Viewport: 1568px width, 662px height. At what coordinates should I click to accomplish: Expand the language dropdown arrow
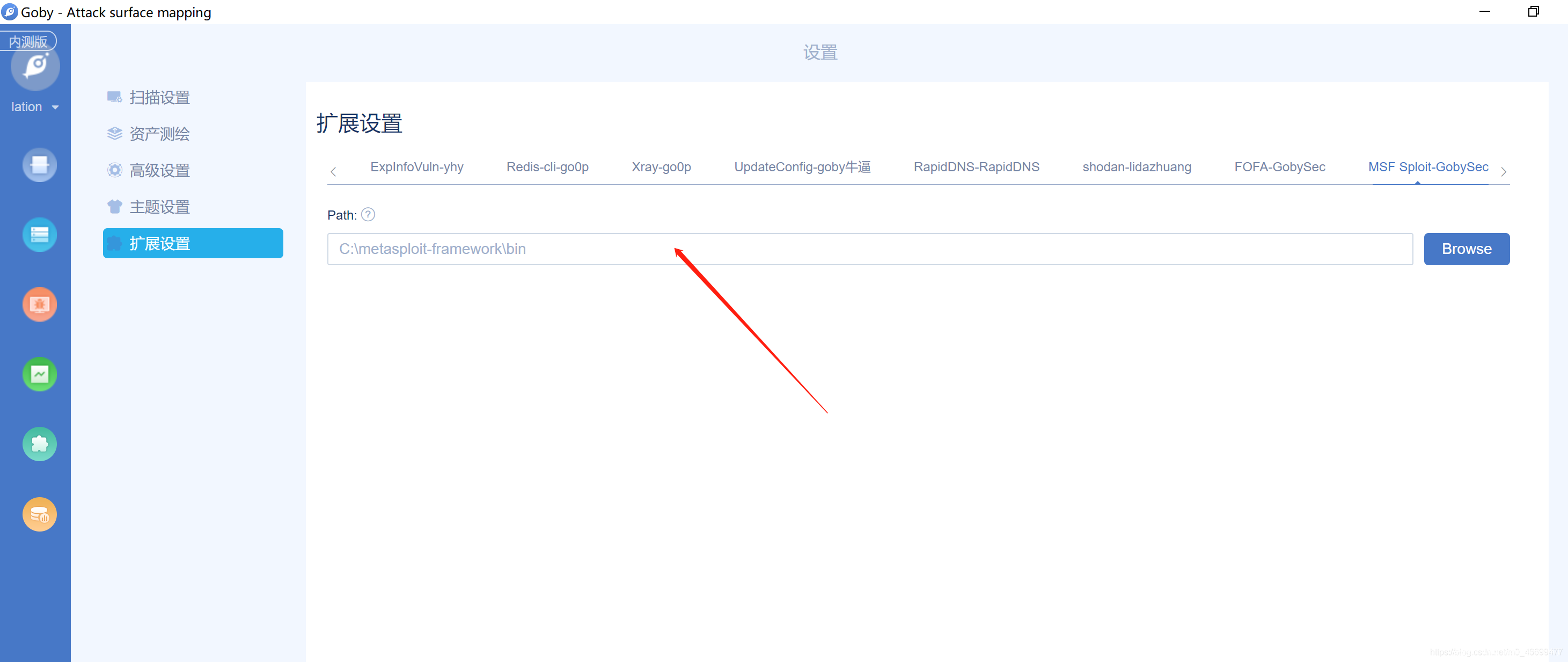pos(55,107)
